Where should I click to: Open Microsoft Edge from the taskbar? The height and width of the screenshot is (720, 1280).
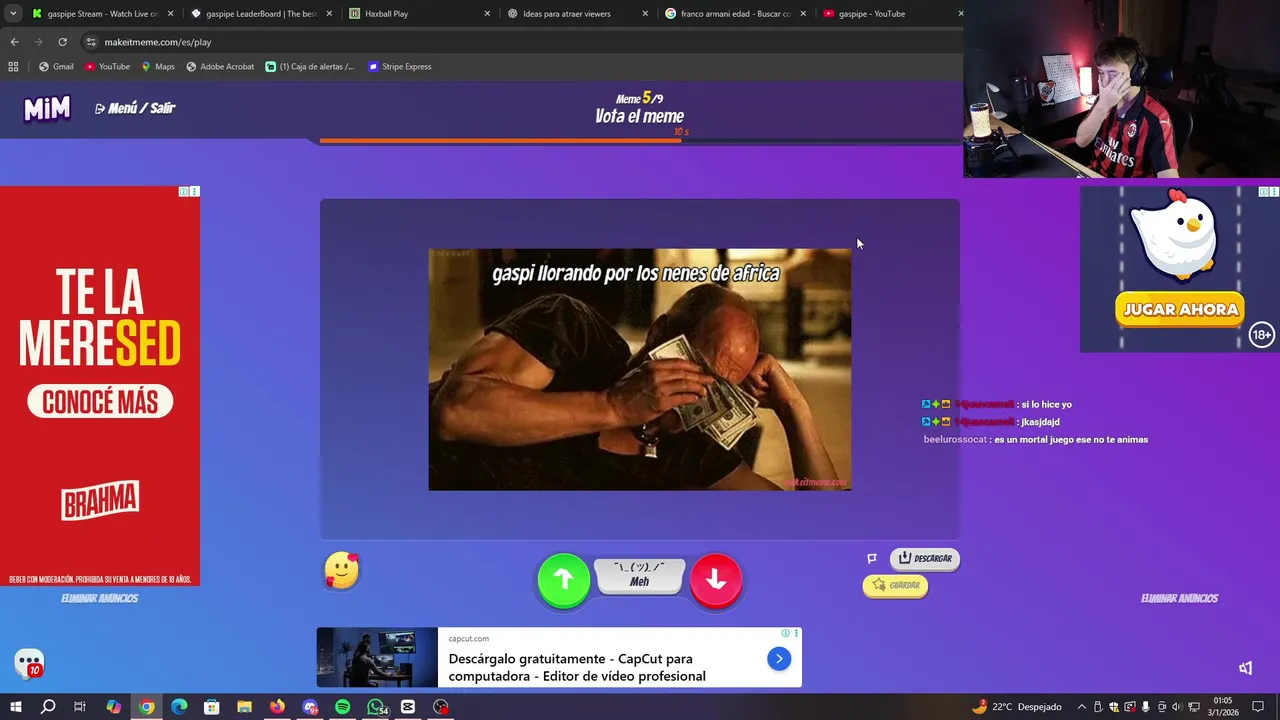(x=179, y=707)
